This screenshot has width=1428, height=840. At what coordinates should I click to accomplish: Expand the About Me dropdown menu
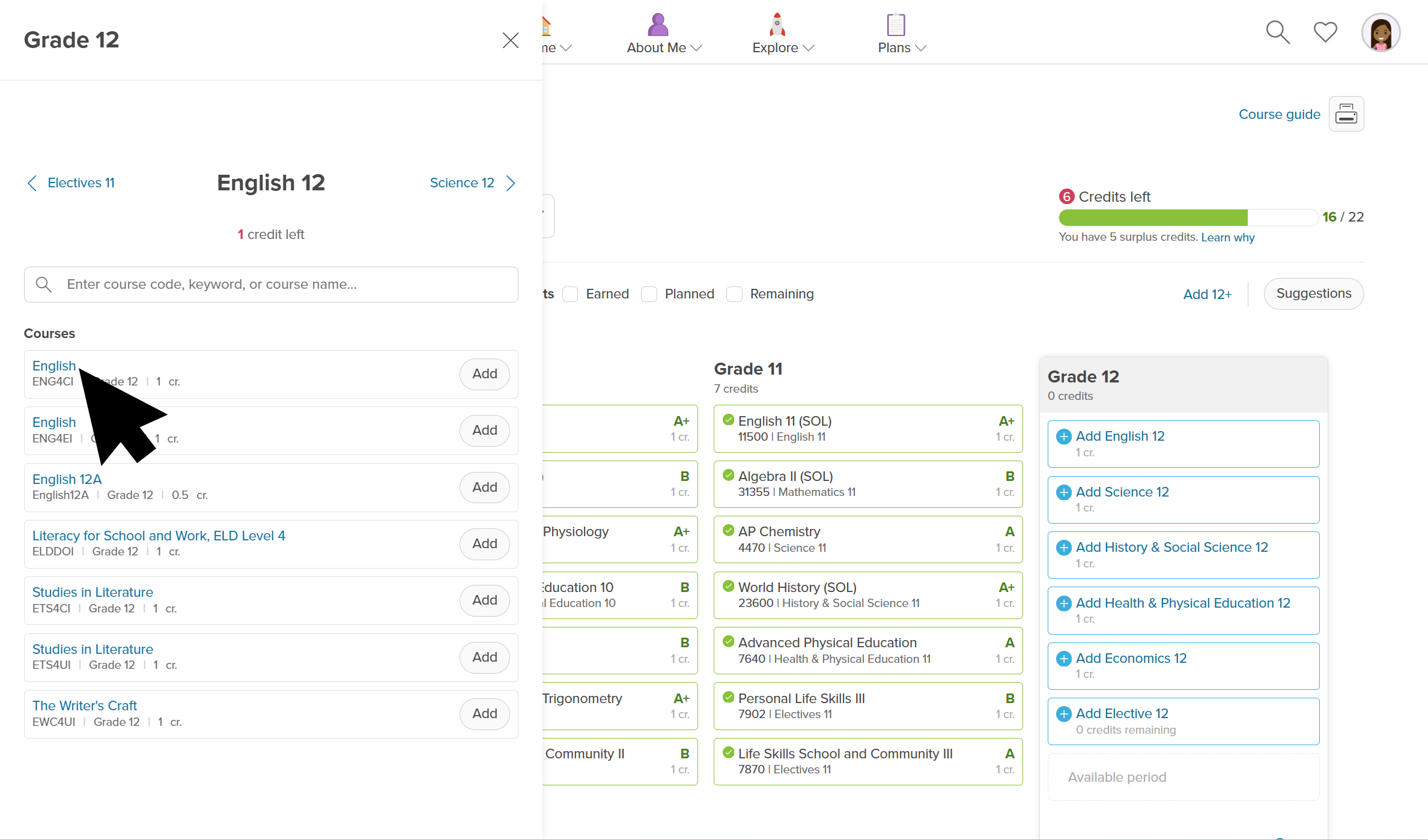(664, 47)
